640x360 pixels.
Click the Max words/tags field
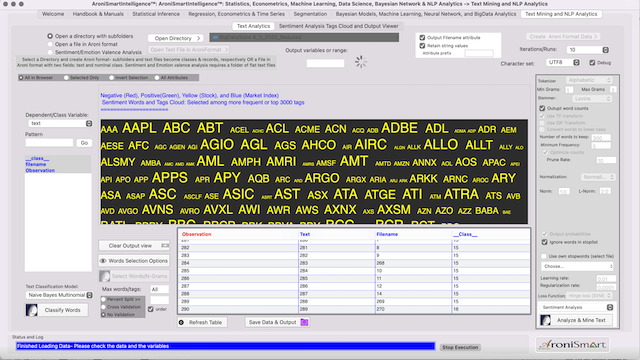pyautogui.click(x=160, y=289)
